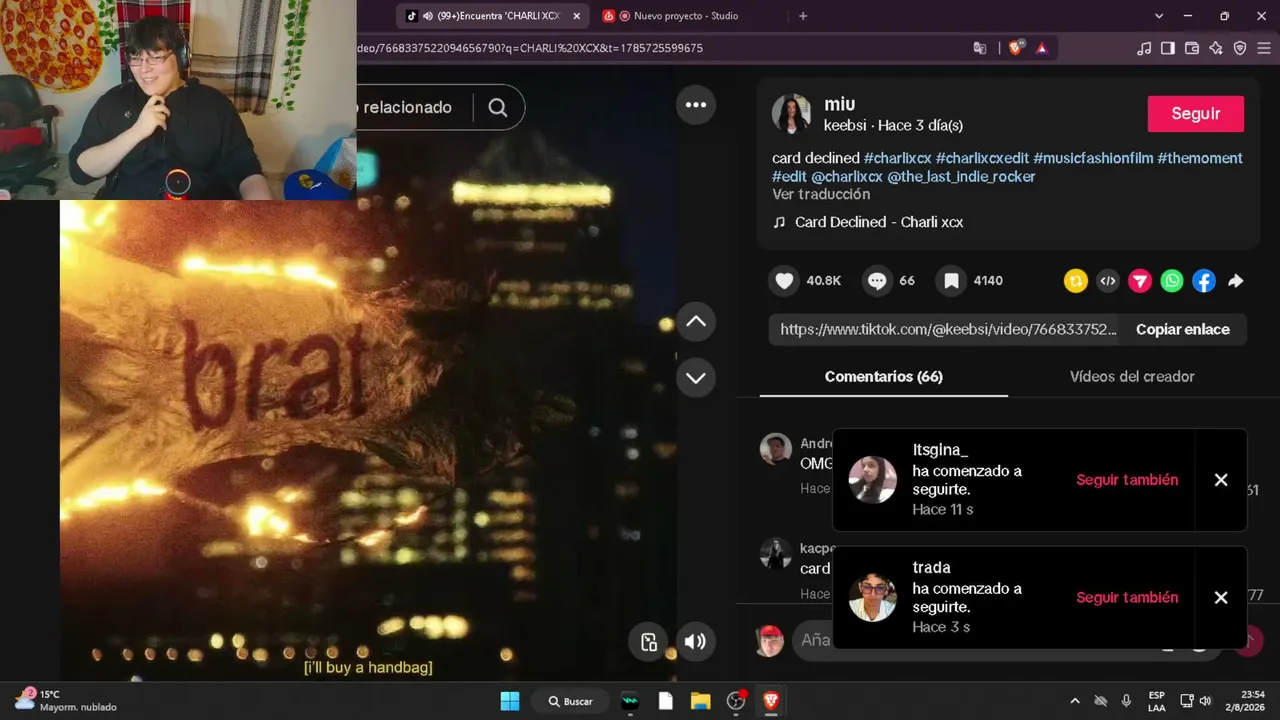
Task: Like the video with the heart icon
Action: [x=784, y=281]
